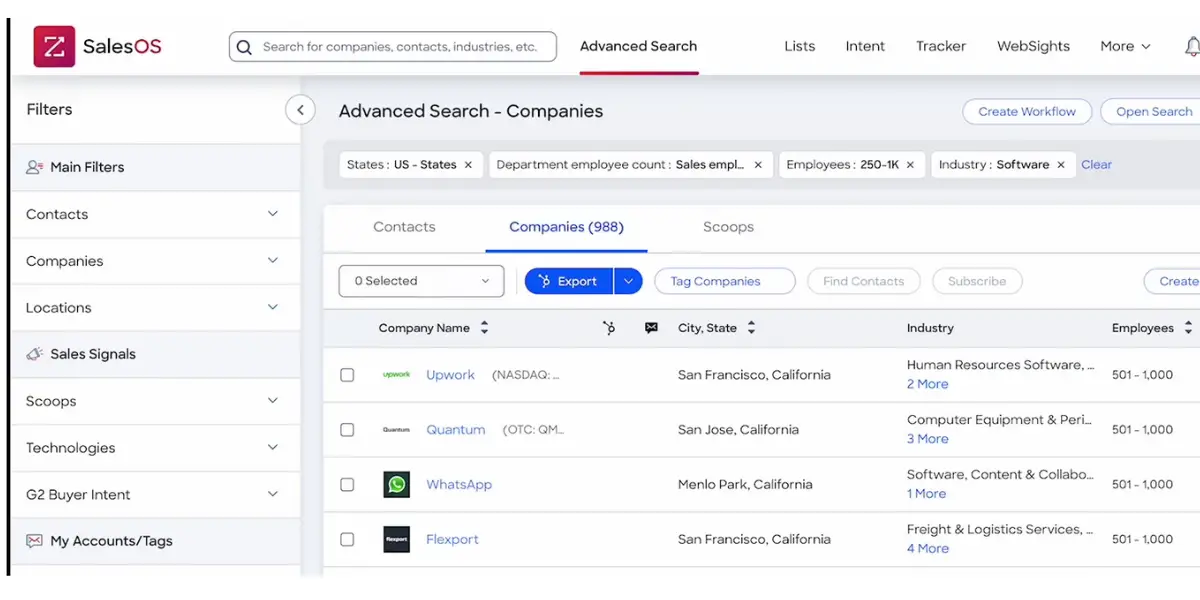Click the Find Contacts button
1200x600 pixels.
pyautogui.click(x=864, y=281)
